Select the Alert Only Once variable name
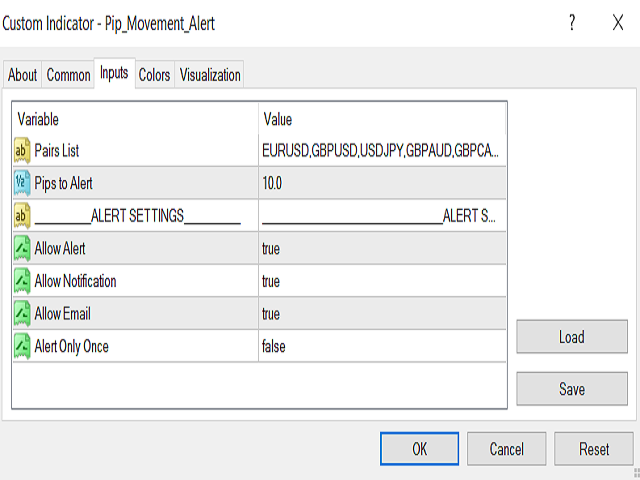 click(x=71, y=347)
